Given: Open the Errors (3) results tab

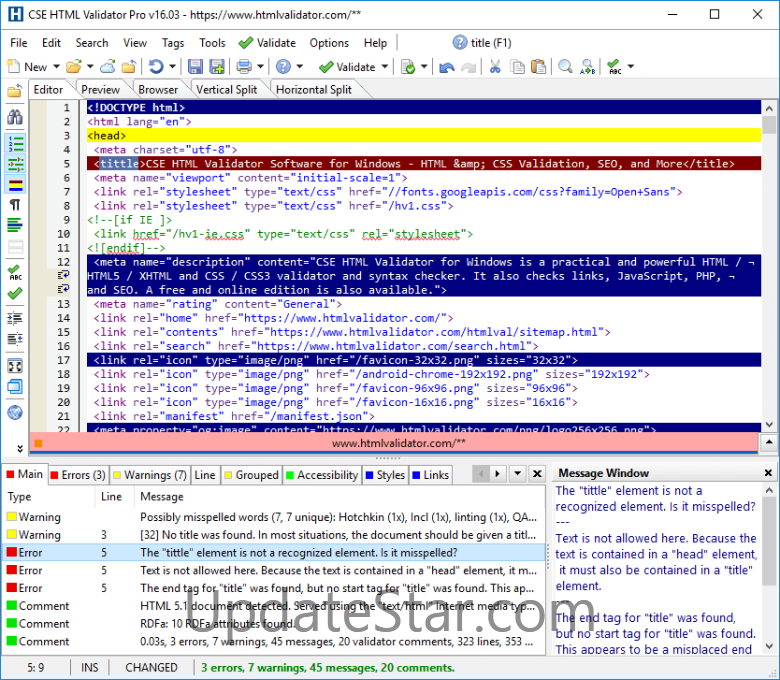Looking at the screenshot, I should click(78, 475).
